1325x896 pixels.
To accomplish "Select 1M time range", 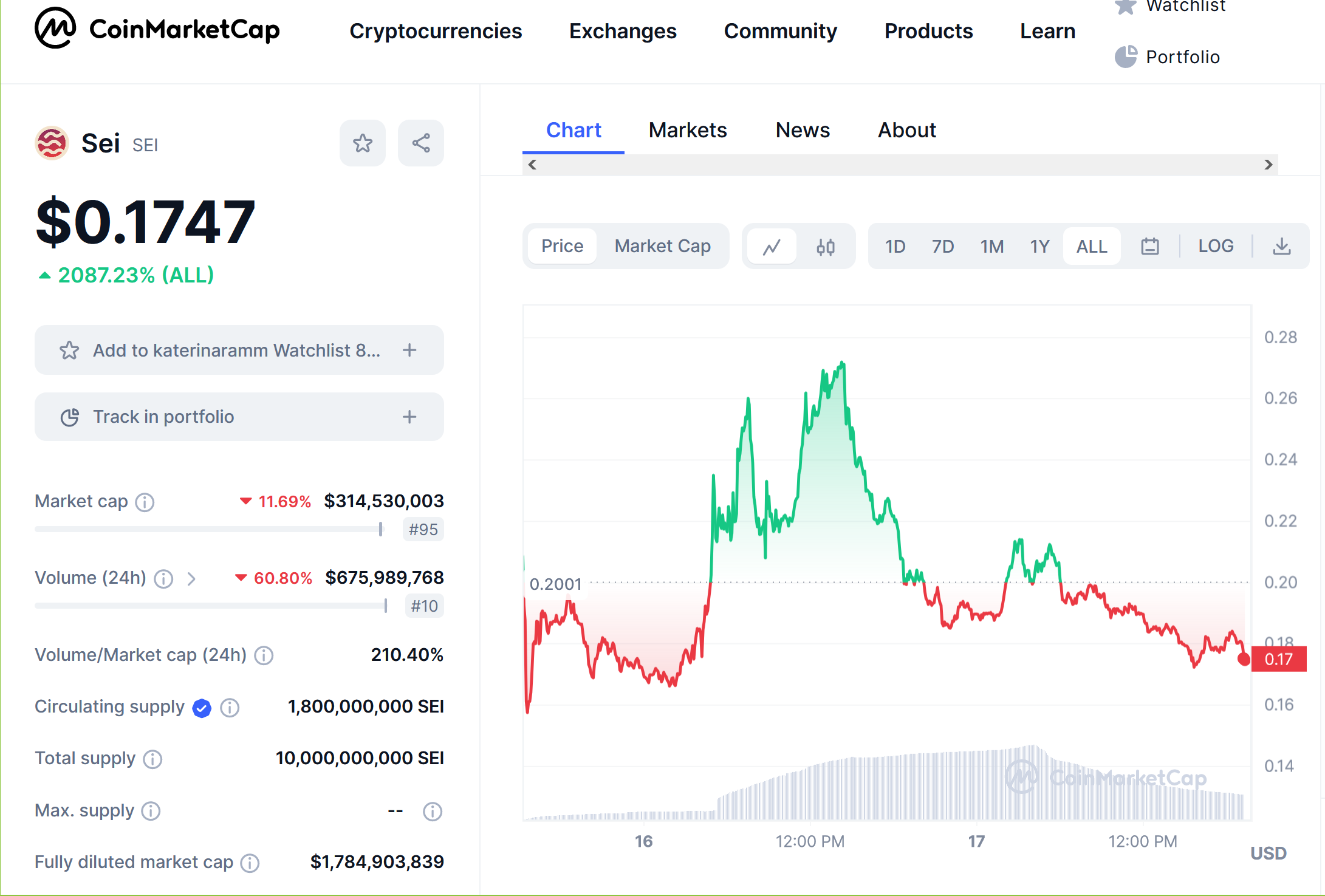I will 991,246.
